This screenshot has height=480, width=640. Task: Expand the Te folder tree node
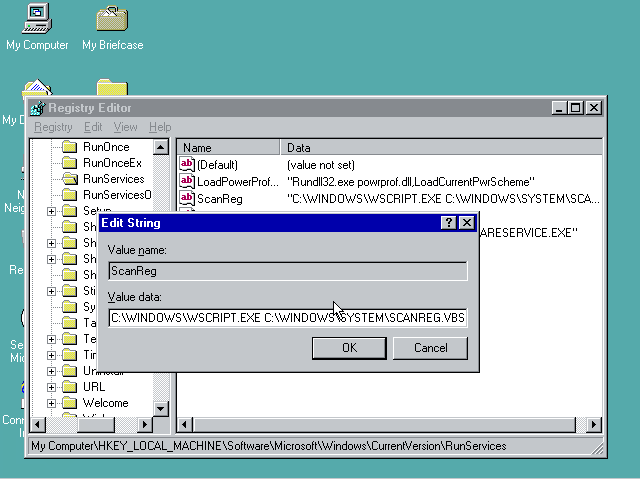click(51, 339)
